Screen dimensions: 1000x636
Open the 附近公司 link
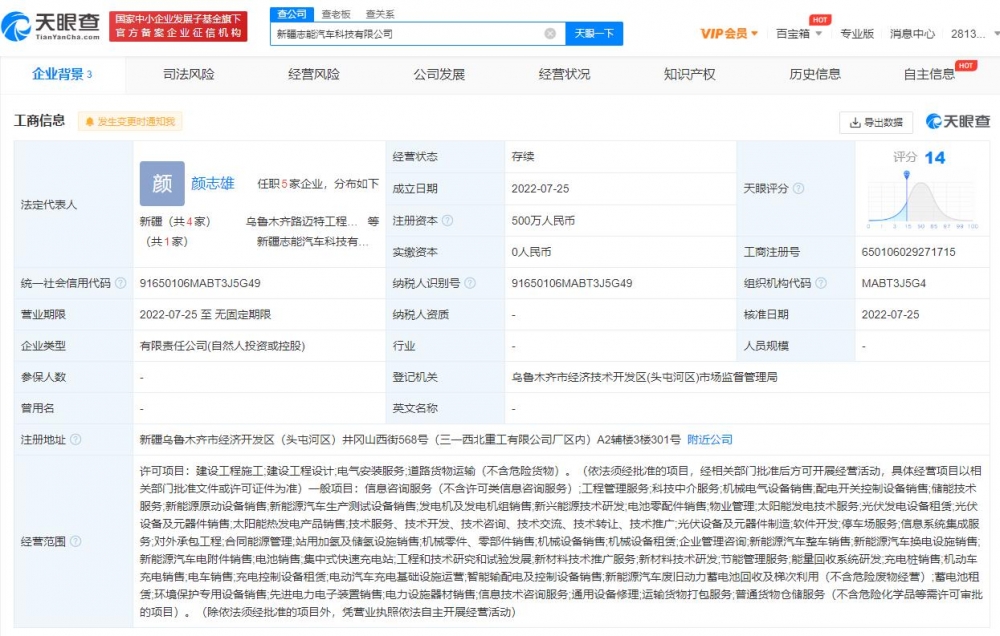point(710,439)
